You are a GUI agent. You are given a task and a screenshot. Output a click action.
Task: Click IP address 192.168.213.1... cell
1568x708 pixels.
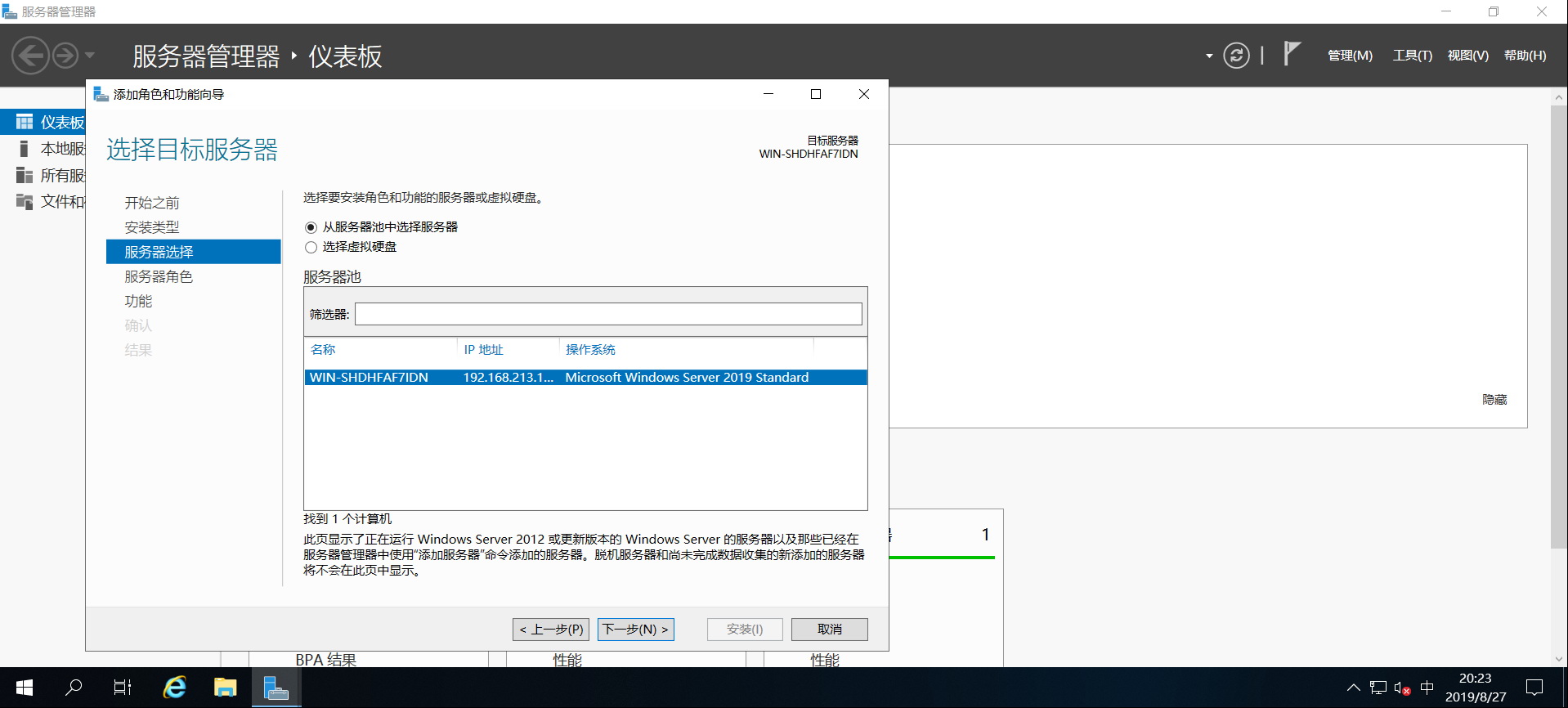(x=508, y=377)
